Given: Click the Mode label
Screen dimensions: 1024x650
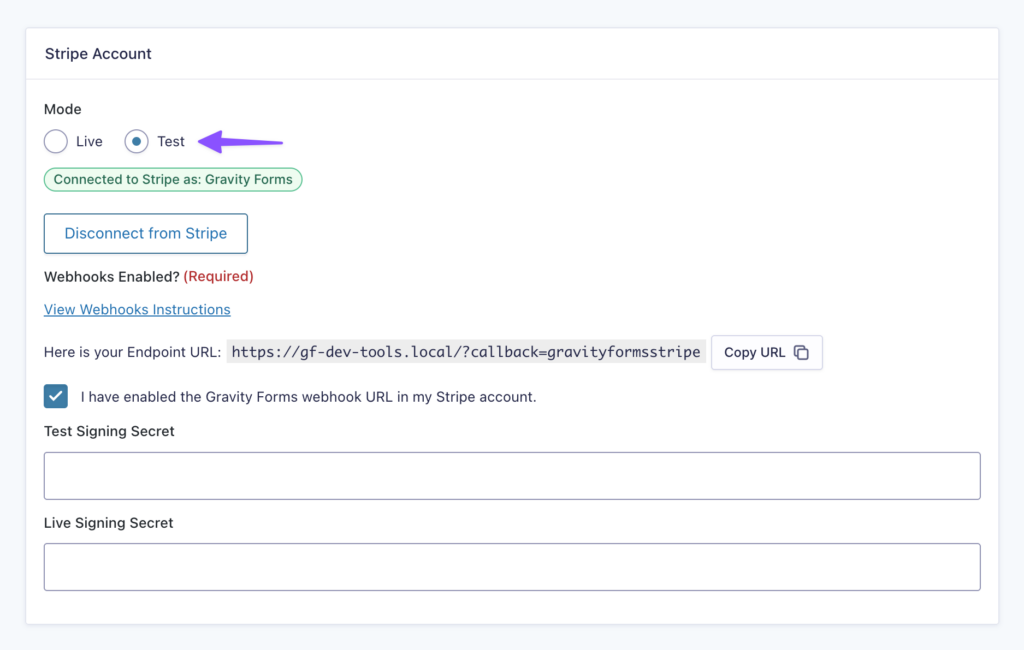Looking at the screenshot, I should click(x=63, y=109).
